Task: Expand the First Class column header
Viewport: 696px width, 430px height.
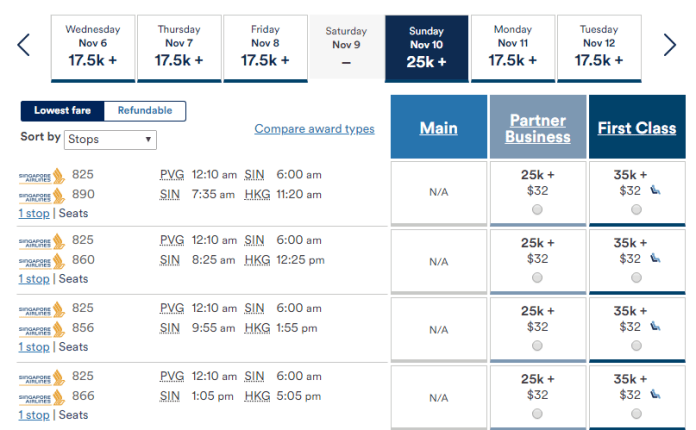Action: [636, 128]
